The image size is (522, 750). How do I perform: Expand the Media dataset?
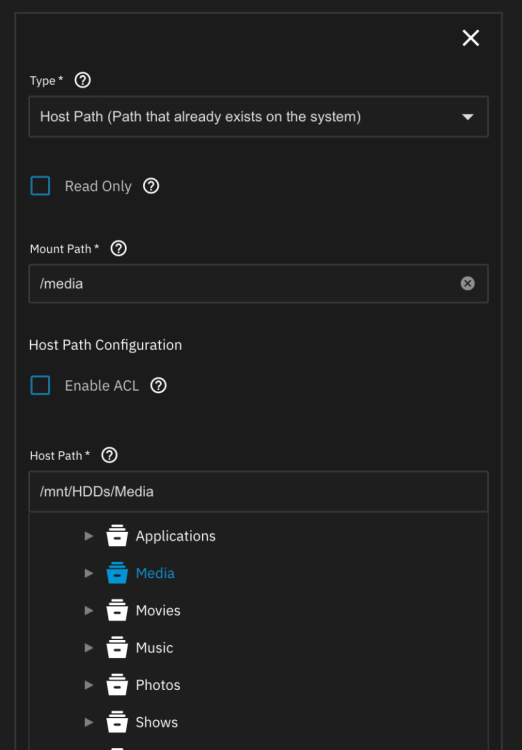point(89,573)
